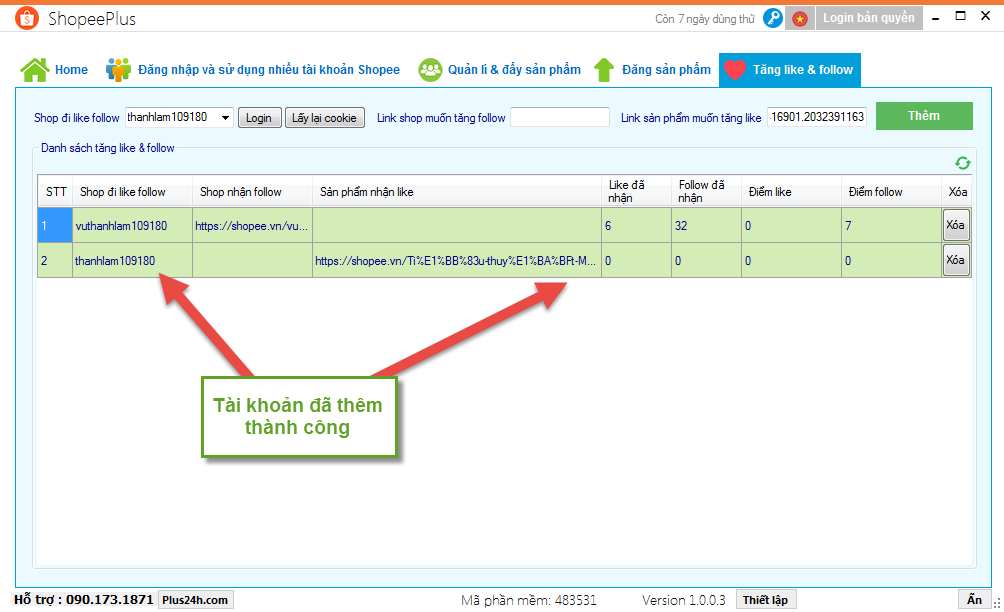Click the Điểm follow column header
Screen dimensions: 1004x612
click(891, 191)
